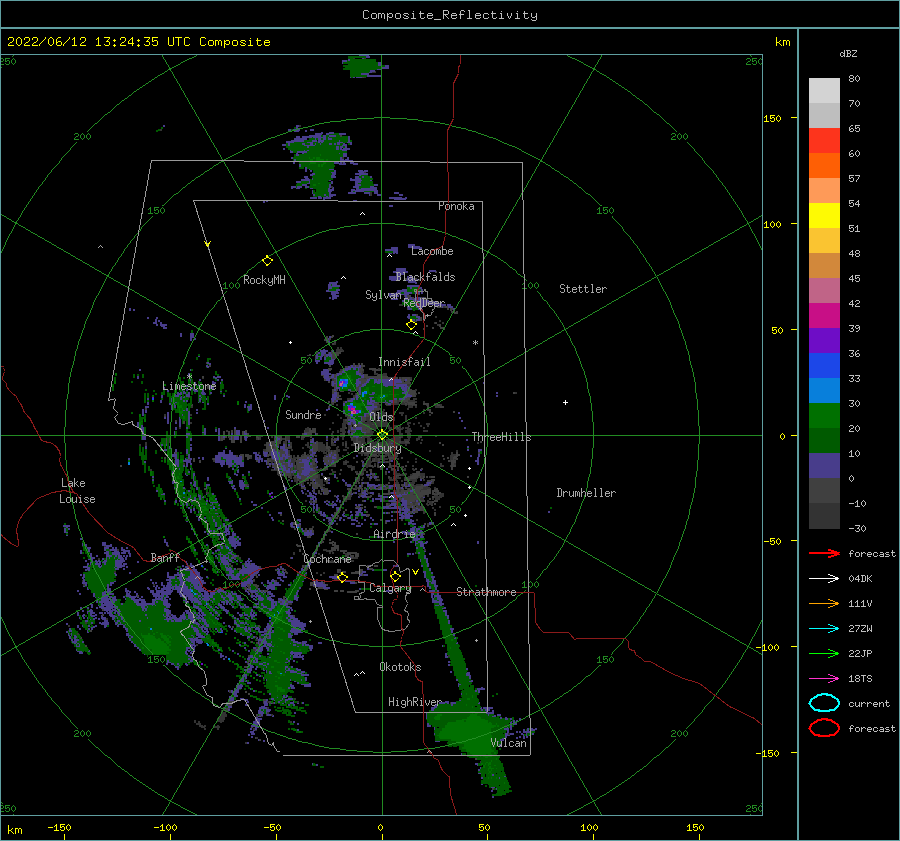Click the Stettler label

583,289
